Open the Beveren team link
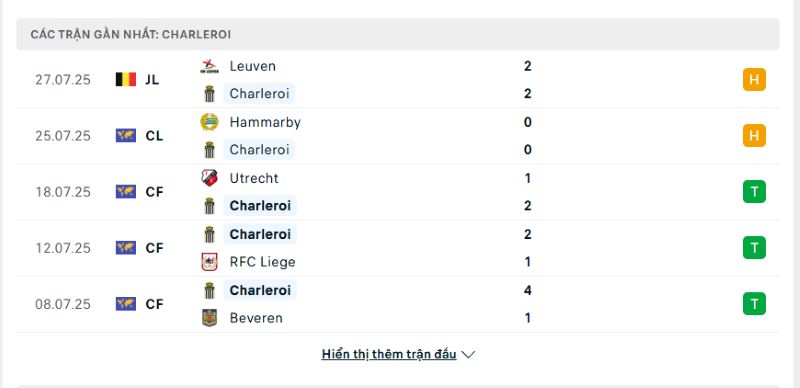This screenshot has height=388, width=800. coord(256,318)
